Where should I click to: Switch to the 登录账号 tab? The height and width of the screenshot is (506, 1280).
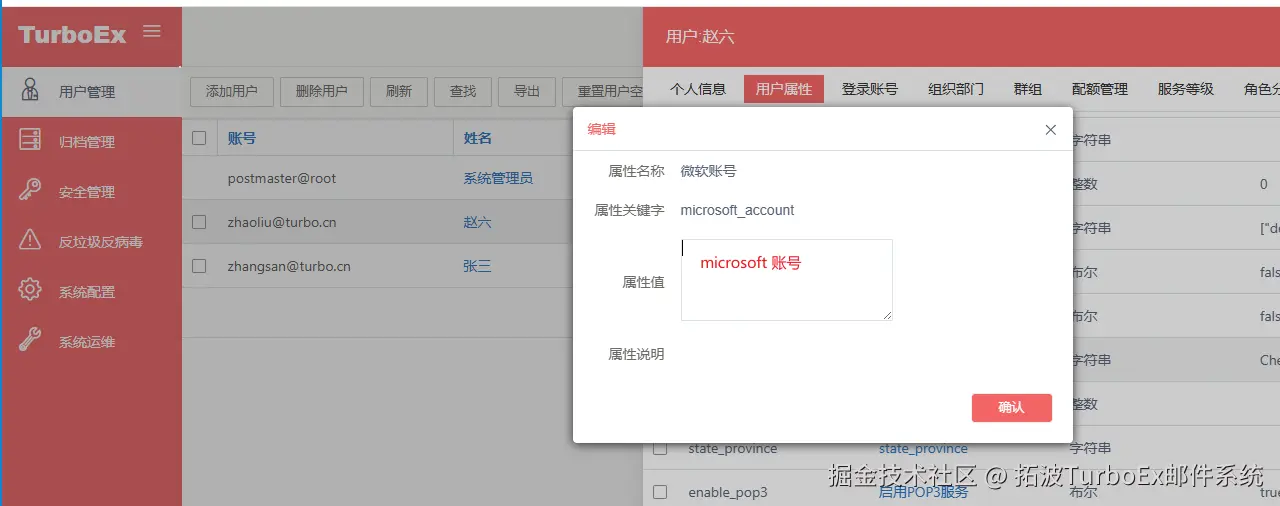(x=870, y=89)
